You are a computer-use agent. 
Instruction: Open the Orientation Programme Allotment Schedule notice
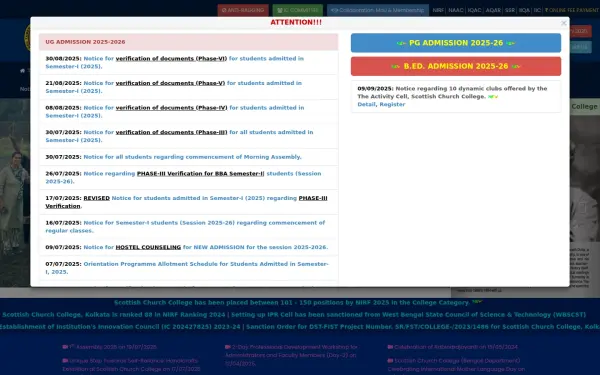pyautogui.click(x=187, y=268)
